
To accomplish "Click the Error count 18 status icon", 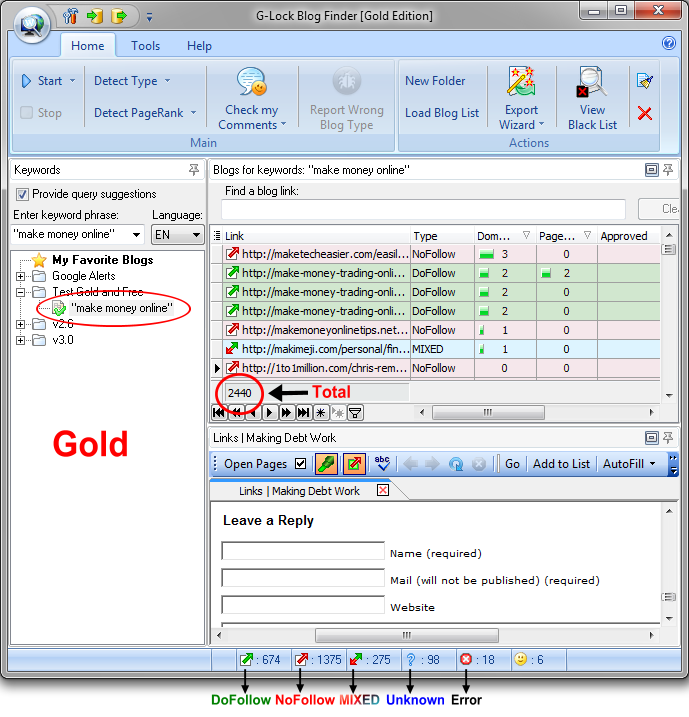I will [x=466, y=659].
